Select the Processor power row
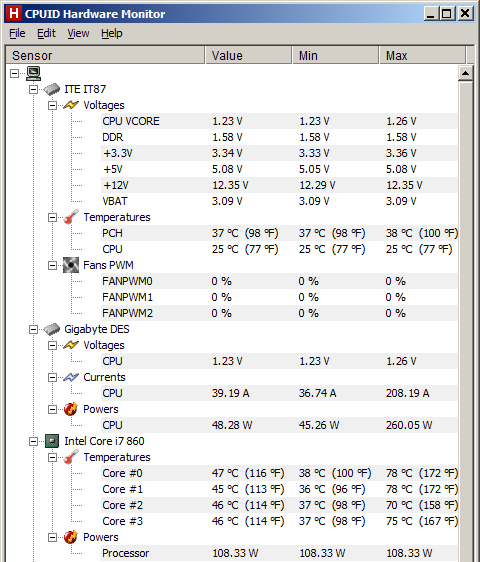The image size is (480, 562). coord(279,553)
